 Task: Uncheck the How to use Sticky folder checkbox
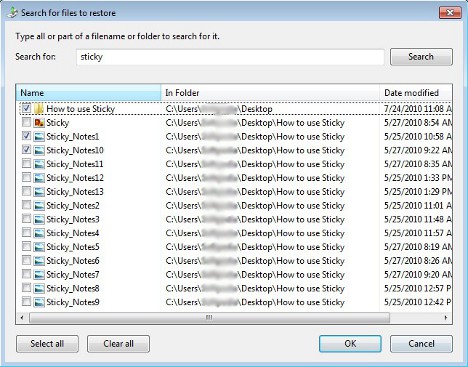pyautogui.click(x=26, y=108)
